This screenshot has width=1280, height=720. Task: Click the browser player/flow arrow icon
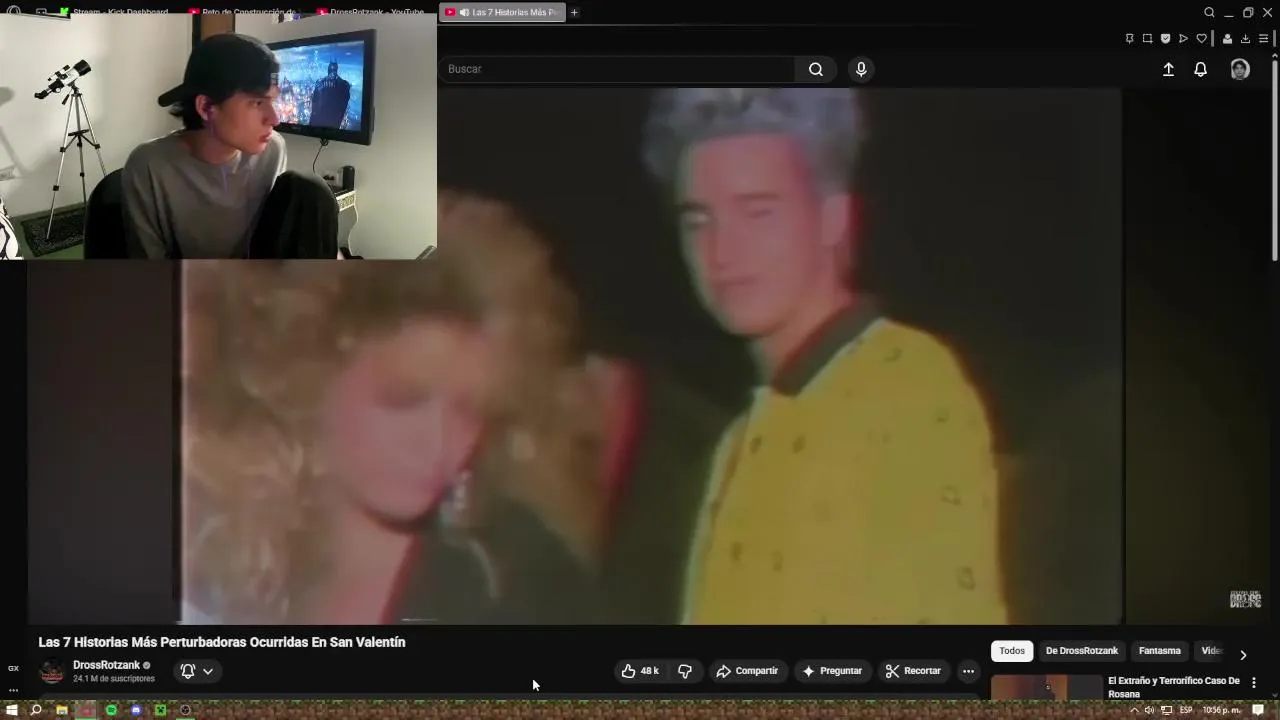[1183, 39]
